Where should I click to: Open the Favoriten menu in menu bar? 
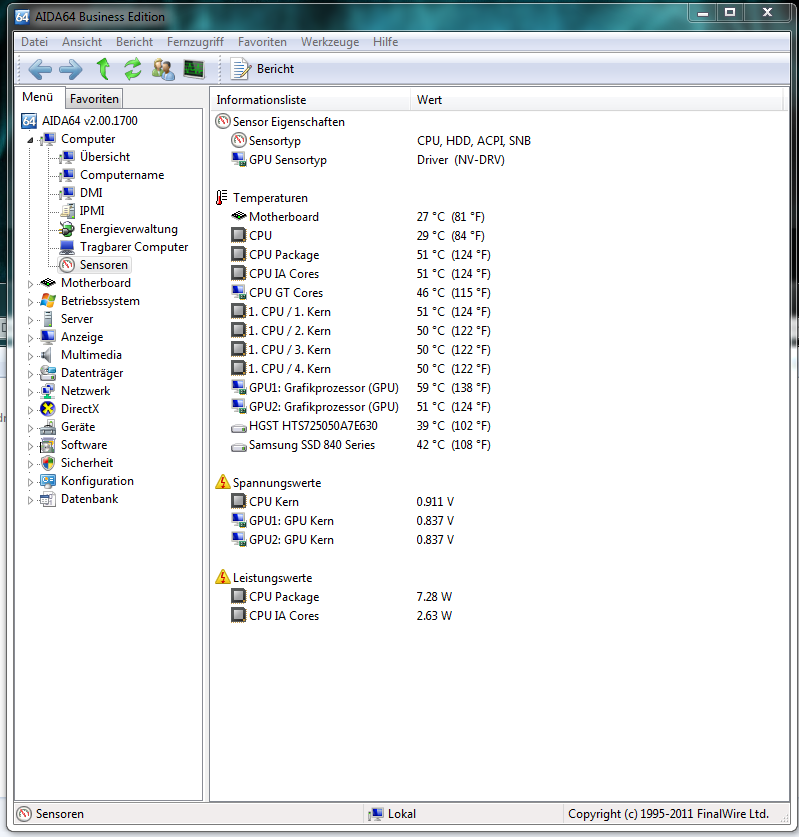[x=262, y=42]
